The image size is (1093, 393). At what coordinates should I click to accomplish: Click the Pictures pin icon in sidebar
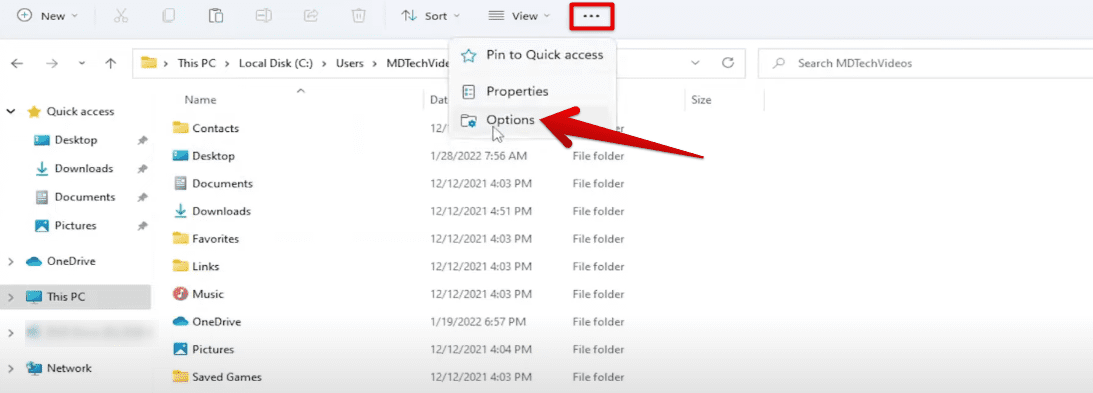click(142, 226)
